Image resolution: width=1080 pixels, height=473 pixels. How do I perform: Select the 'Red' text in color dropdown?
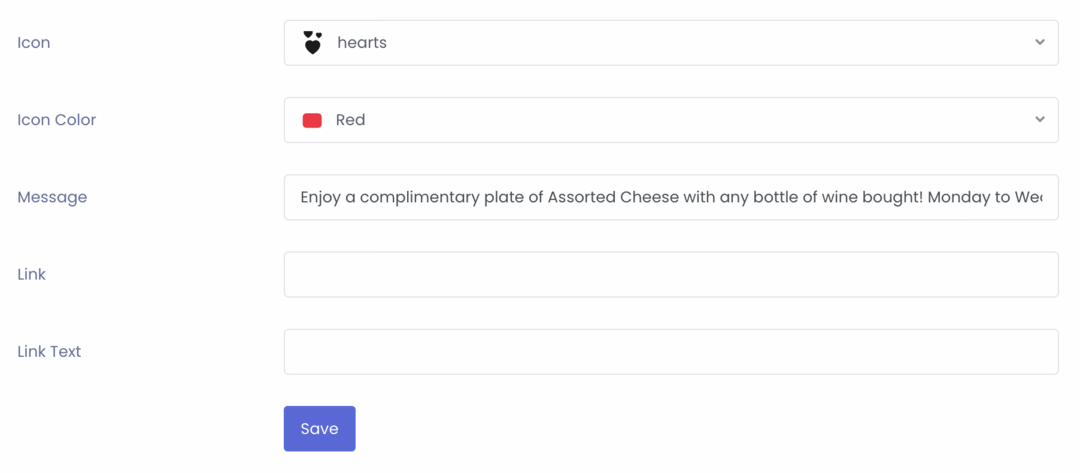coord(351,120)
